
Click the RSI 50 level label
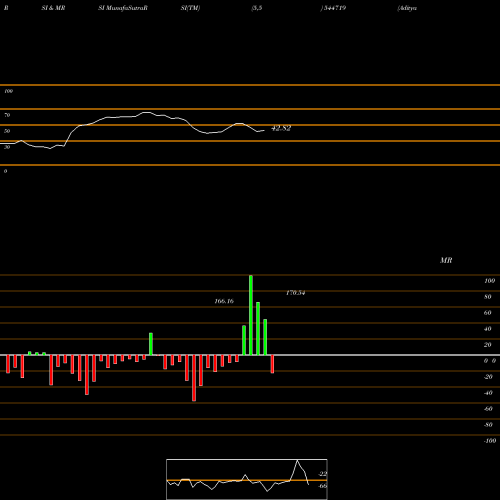coord(7,131)
